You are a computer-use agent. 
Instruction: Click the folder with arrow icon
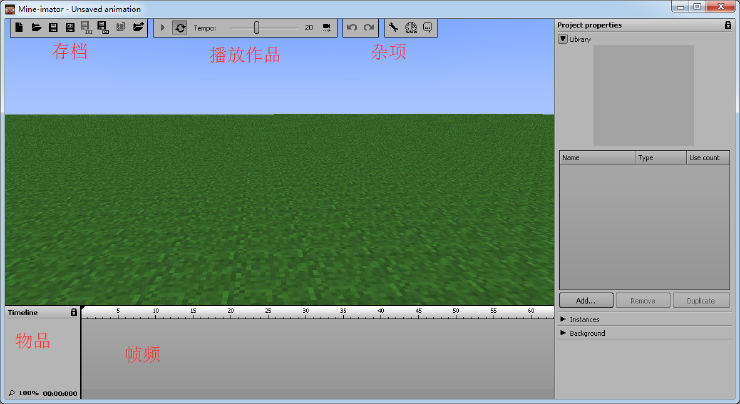tap(138, 27)
